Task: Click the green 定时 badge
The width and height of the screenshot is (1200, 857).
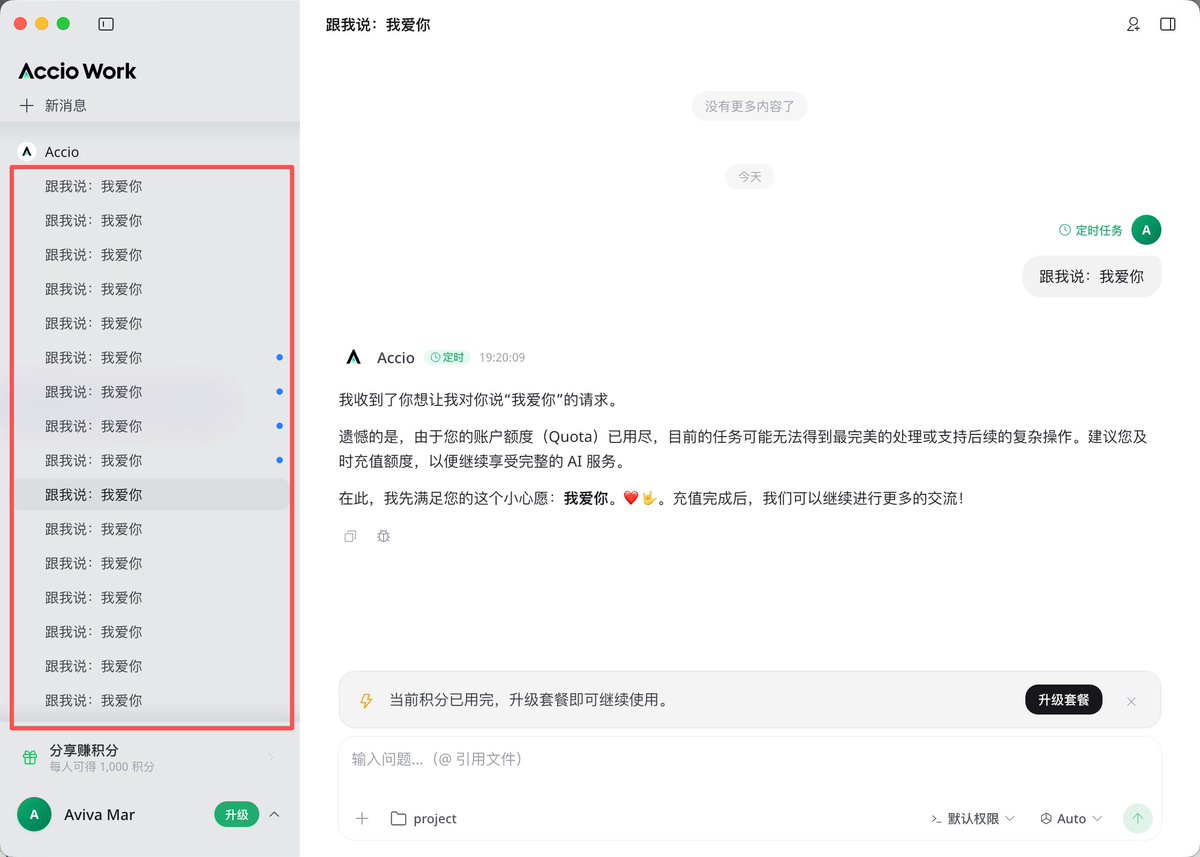Action: 446,357
